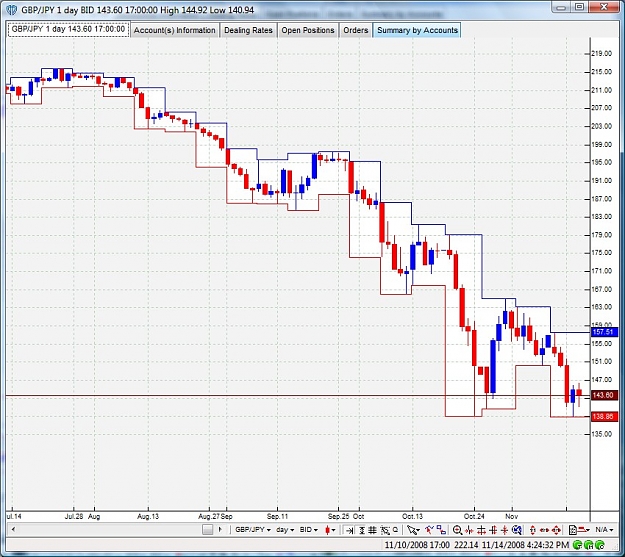Click the vertical autoscale icon
This screenshot has height=557, width=625.
tap(362, 530)
